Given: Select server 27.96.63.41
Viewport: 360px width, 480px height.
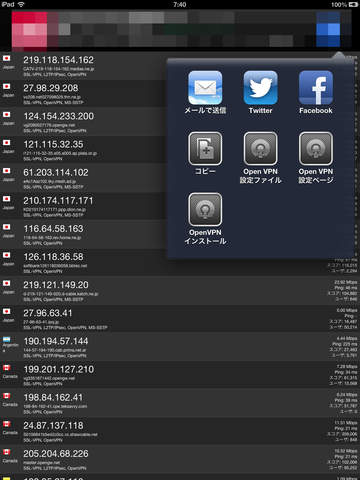Looking at the screenshot, I should [x=180, y=319].
